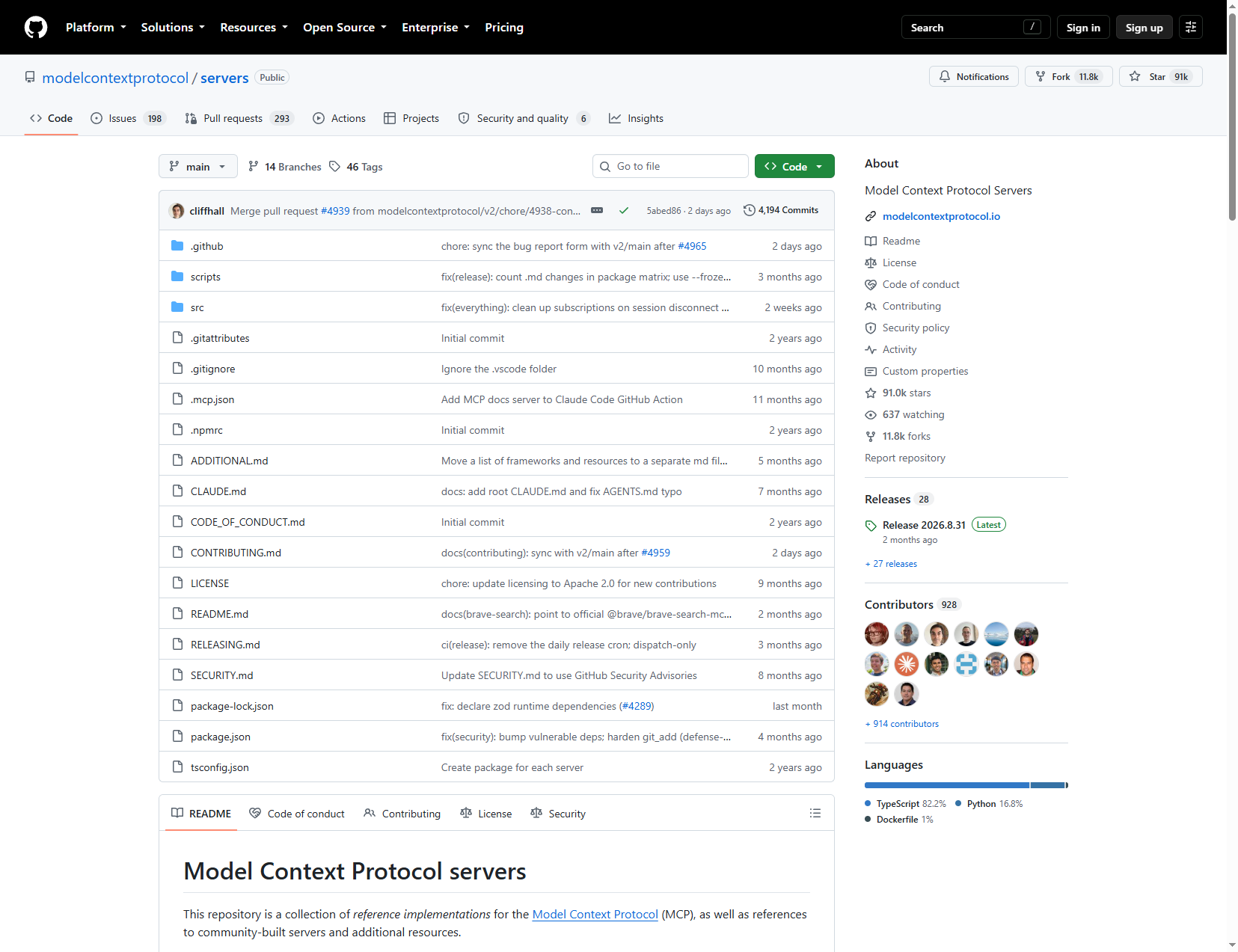Open the Actions tab
1238x952 pixels.
click(x=340, y=118)
